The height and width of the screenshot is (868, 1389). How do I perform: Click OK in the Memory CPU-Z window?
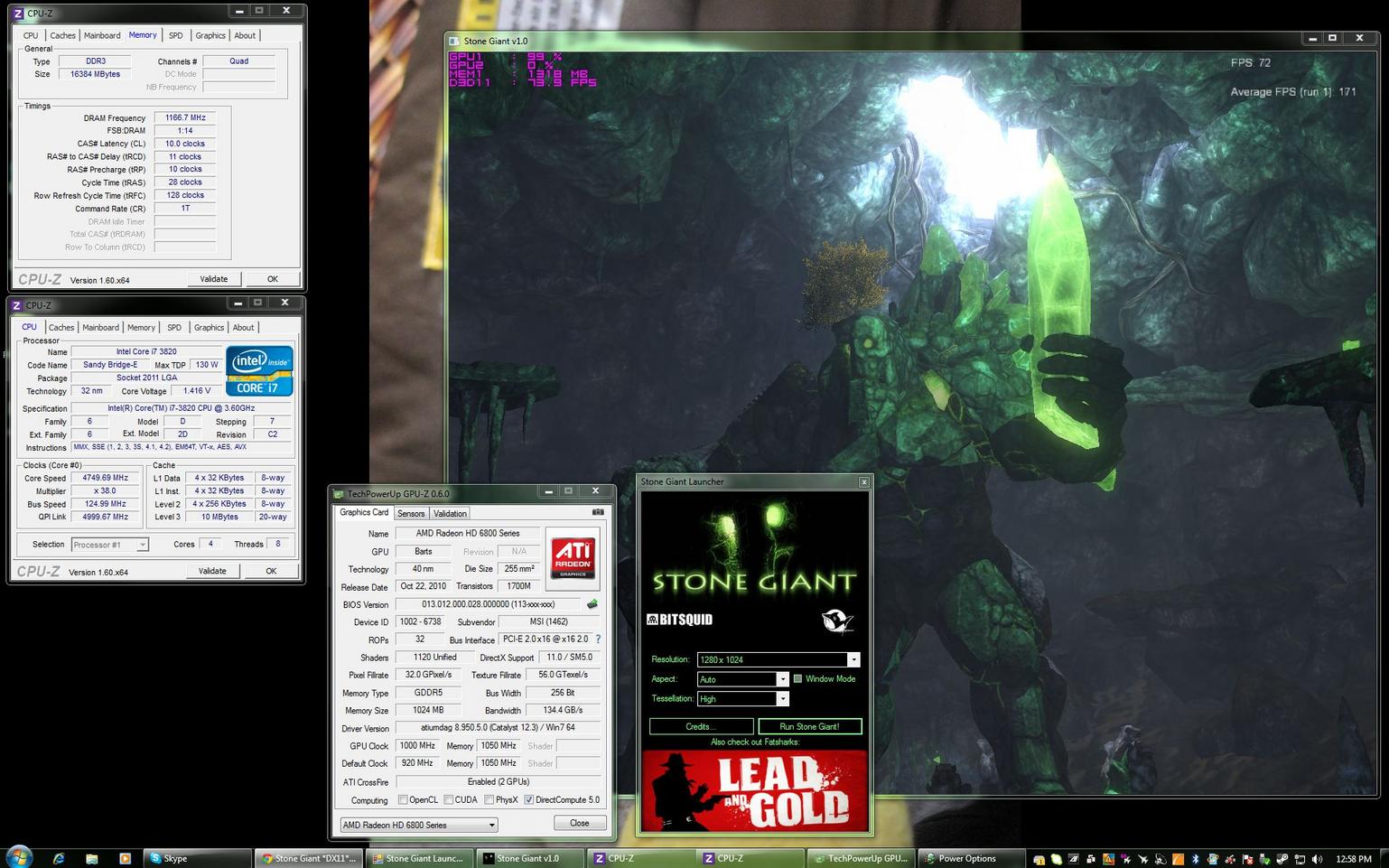272,278
